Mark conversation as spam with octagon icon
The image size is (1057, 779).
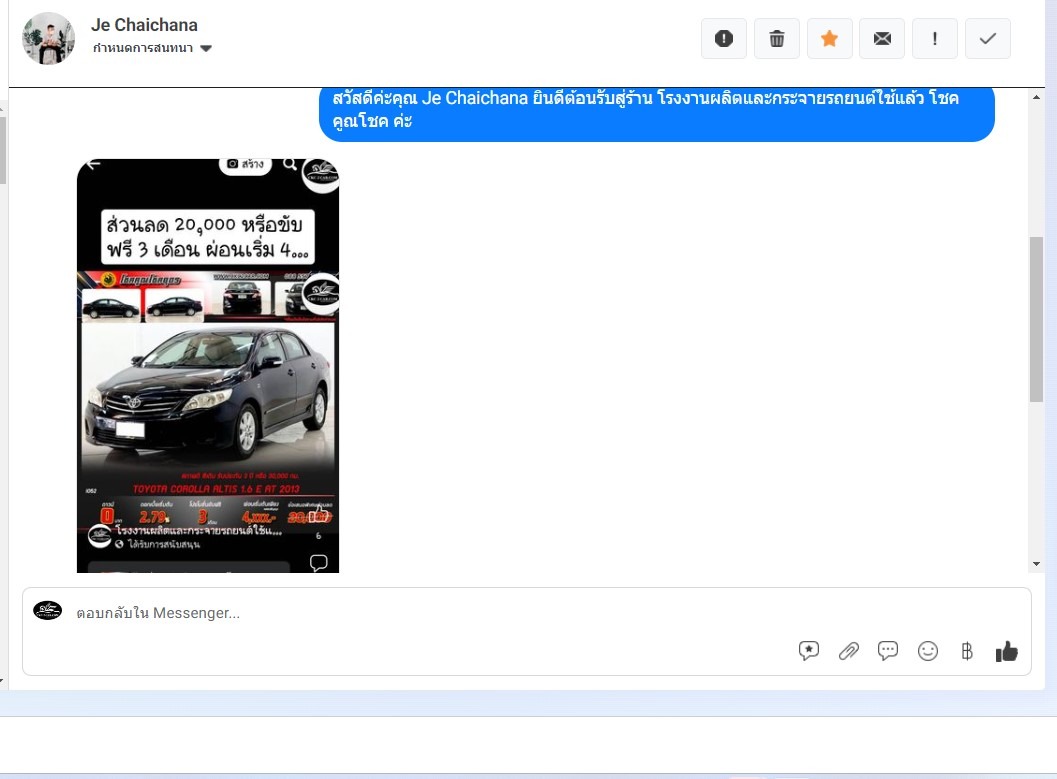pyautogui.click(x=724, y=39)
